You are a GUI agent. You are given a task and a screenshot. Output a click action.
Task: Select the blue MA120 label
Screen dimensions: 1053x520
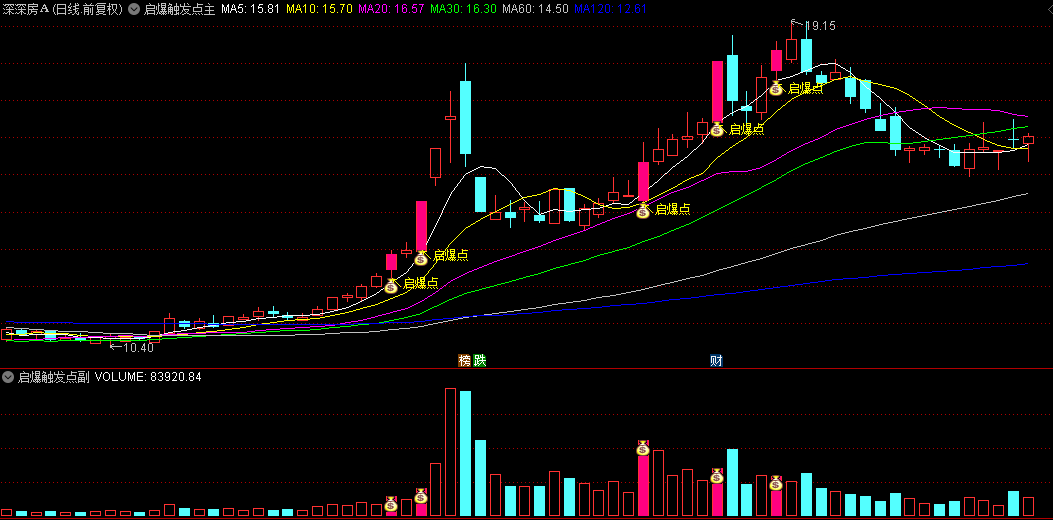pyautogui.click(x=610, y=9)
